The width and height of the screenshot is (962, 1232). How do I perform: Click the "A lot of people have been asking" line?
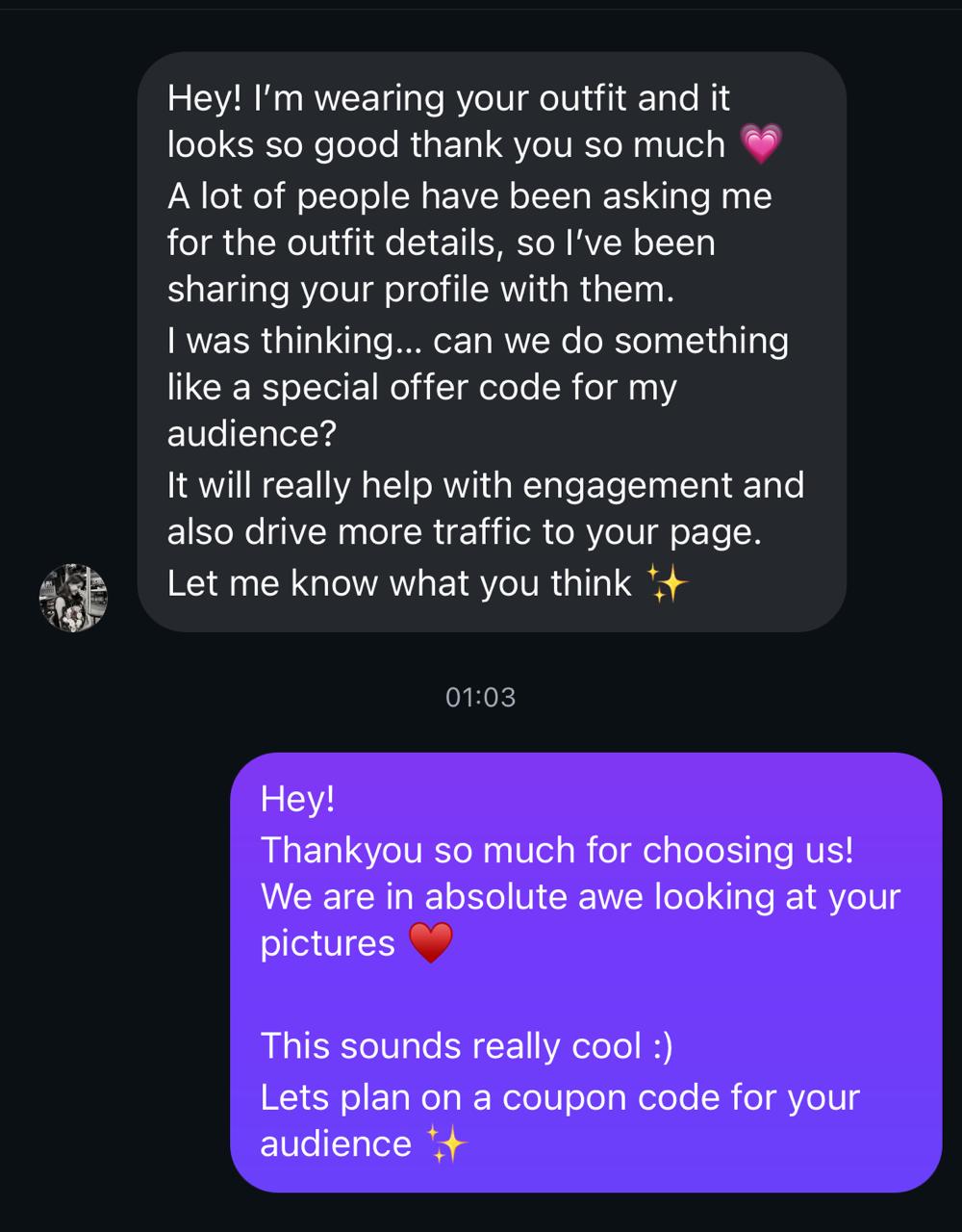469,195
